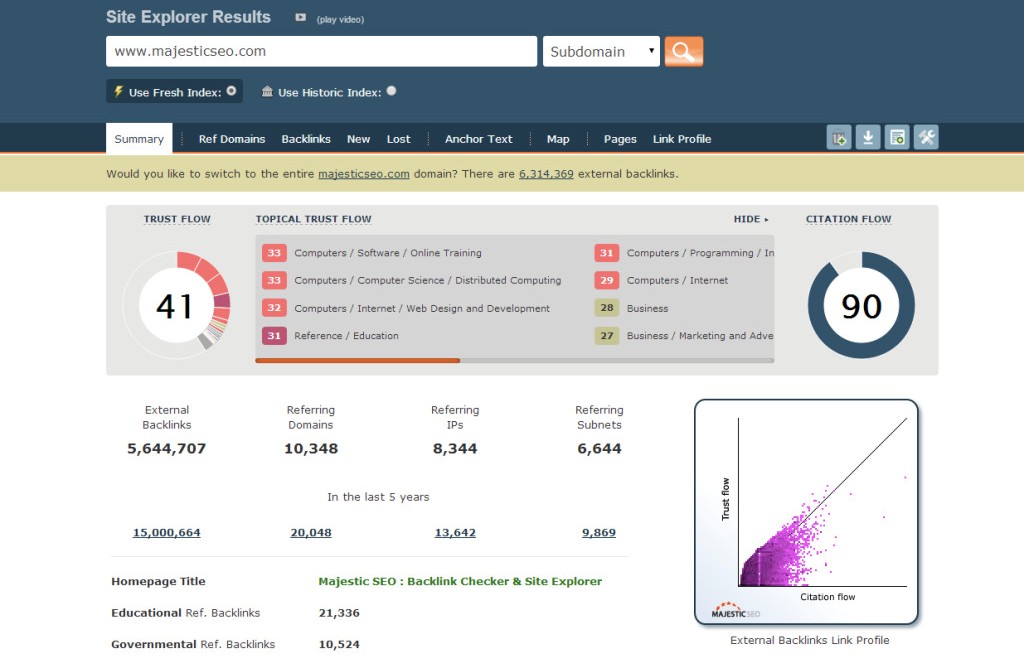Click the red 32 Web Design badge

pyautogui.click(x=274, y=308)
